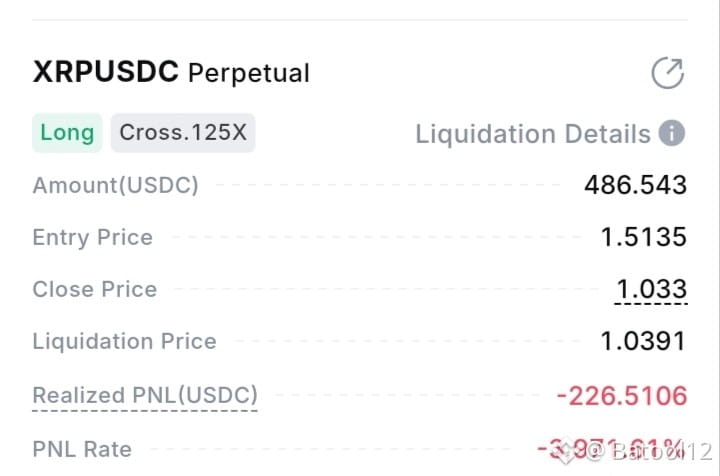Tap the entry price value 1.5135
The height and width of the screenshot is (476, 720).
(644, 237)
